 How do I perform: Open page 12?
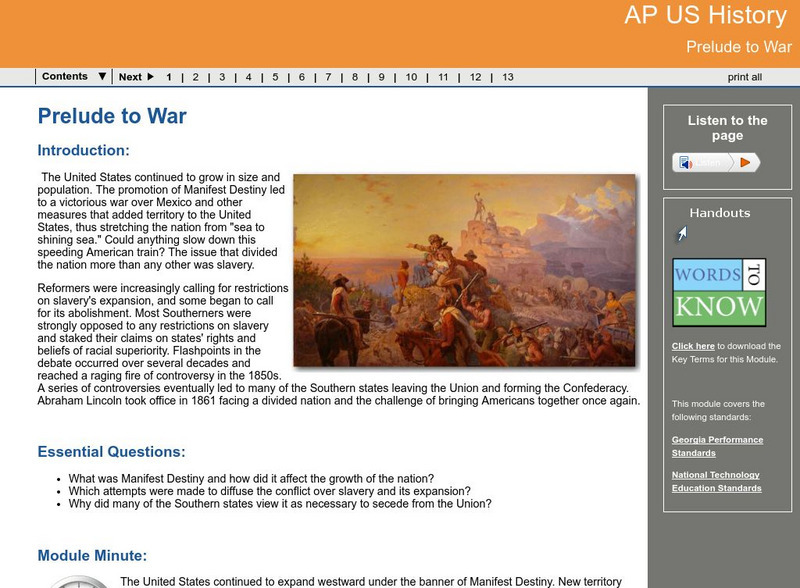[x=476, y=77]
